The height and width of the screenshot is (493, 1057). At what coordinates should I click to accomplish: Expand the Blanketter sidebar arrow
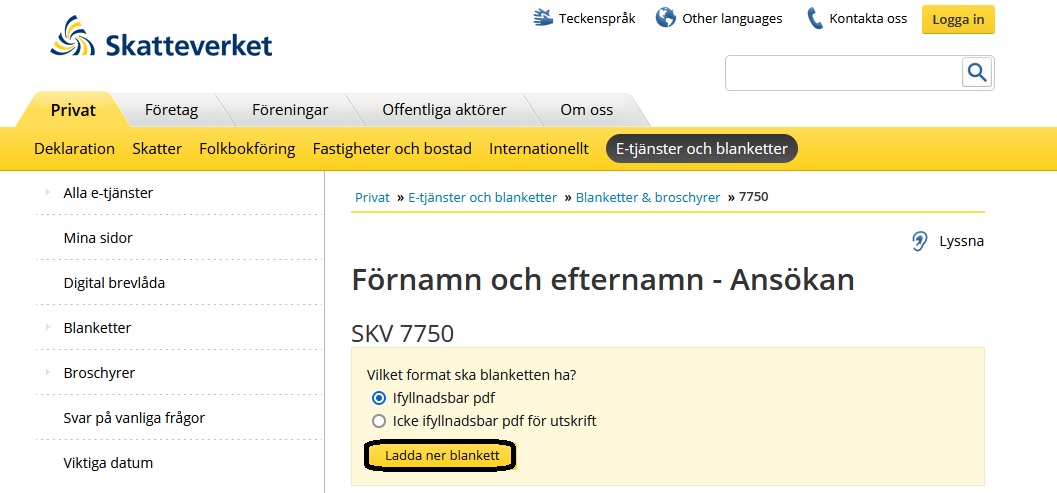point(47,327)
